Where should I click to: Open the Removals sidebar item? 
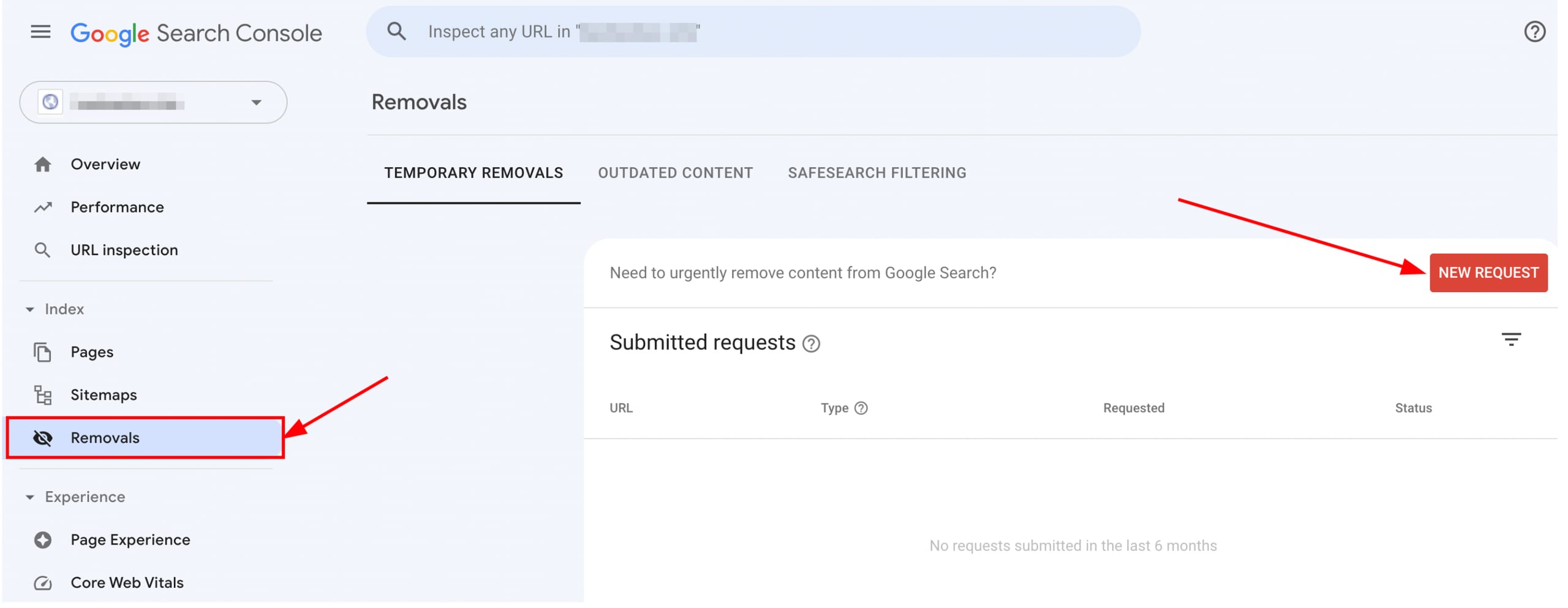pos(105,438)
